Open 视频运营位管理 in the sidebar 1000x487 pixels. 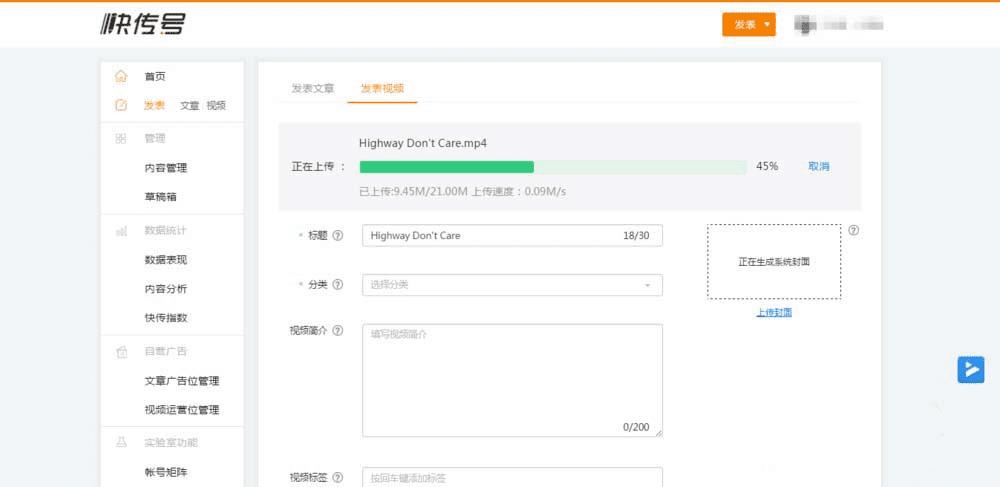[182, 410]
